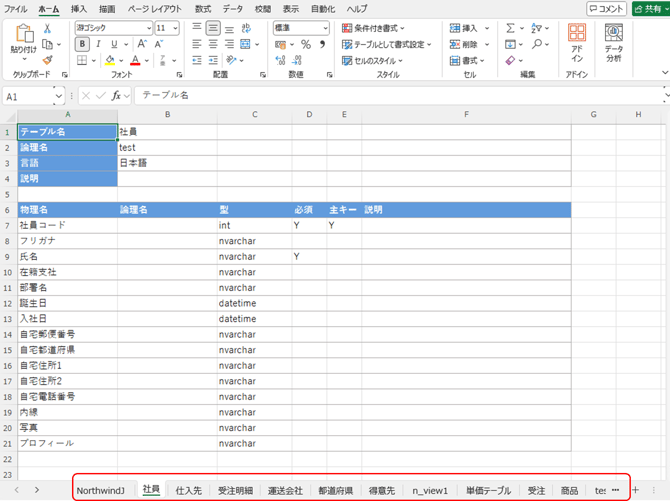
Task: Click the Name Box showing A1
Action: 28,96
